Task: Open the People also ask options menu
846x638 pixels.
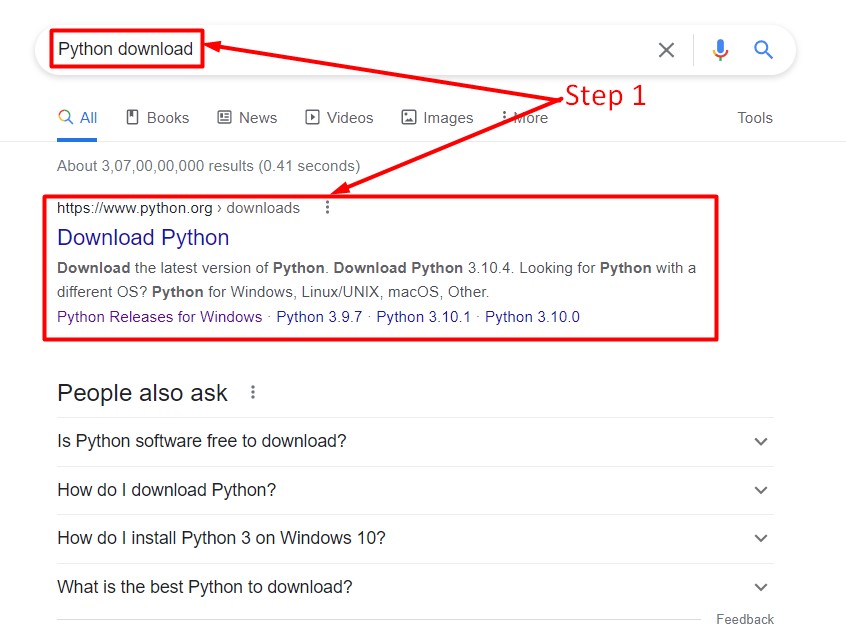Action: point(253,392)
